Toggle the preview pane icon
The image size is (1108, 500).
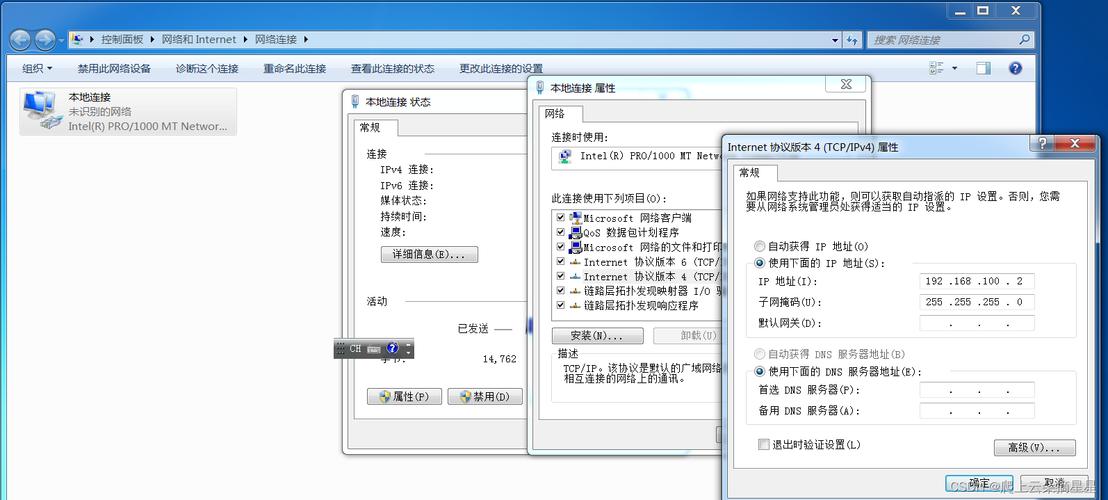[984, 69]
